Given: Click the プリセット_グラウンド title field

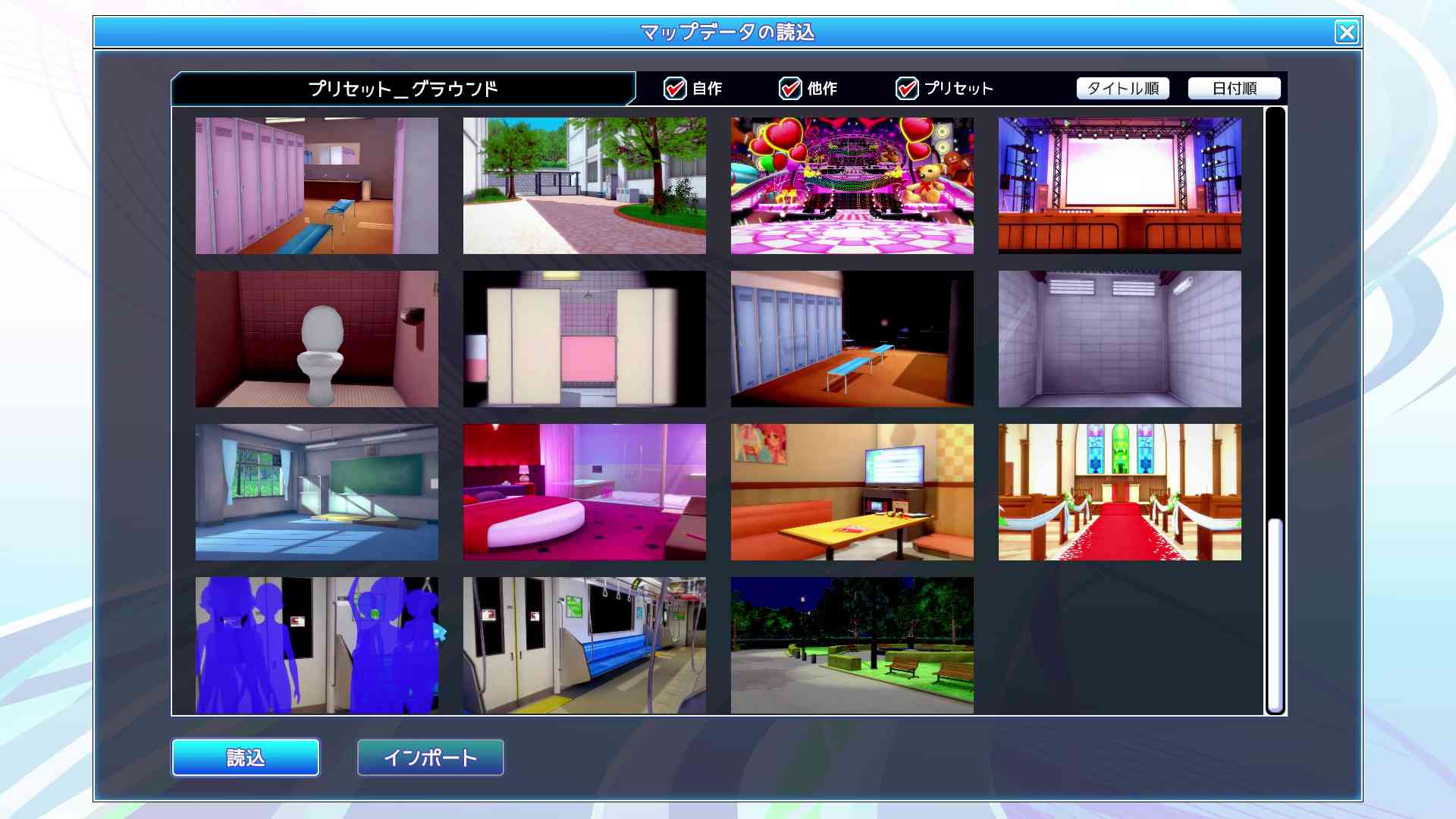Looking at the screenshot, I should pos(403,89).
